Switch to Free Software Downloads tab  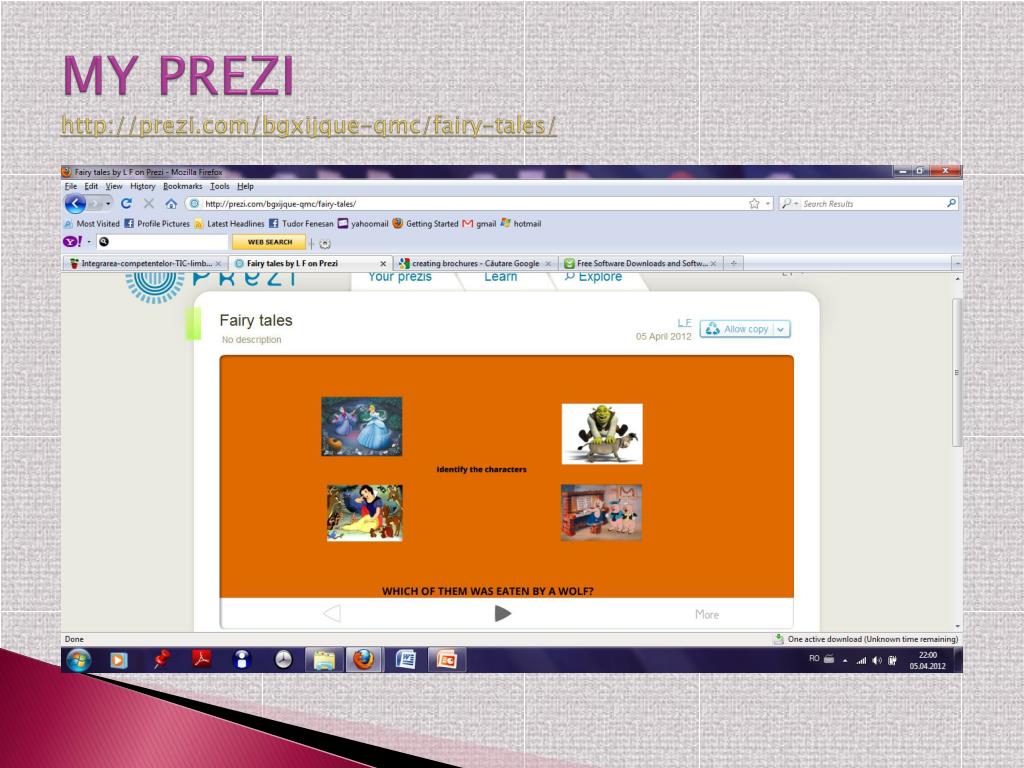[641, 263]
